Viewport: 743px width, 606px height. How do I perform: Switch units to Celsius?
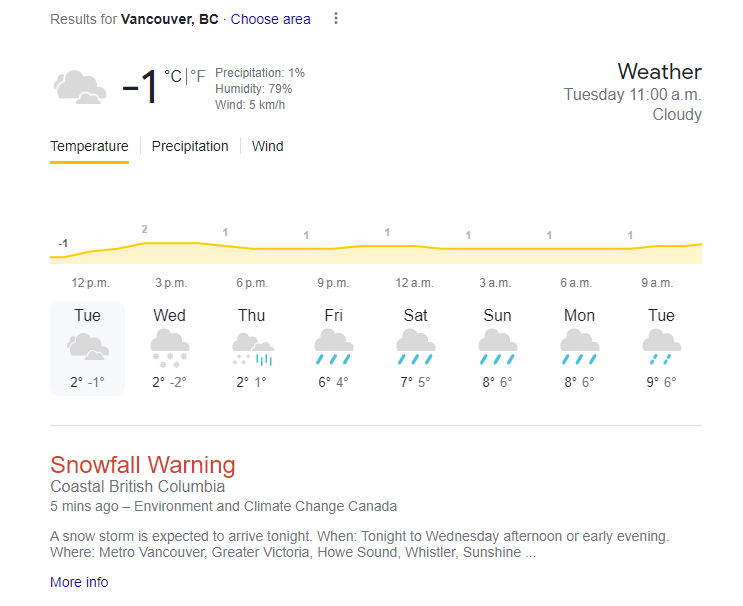click(x=173, y=76)
